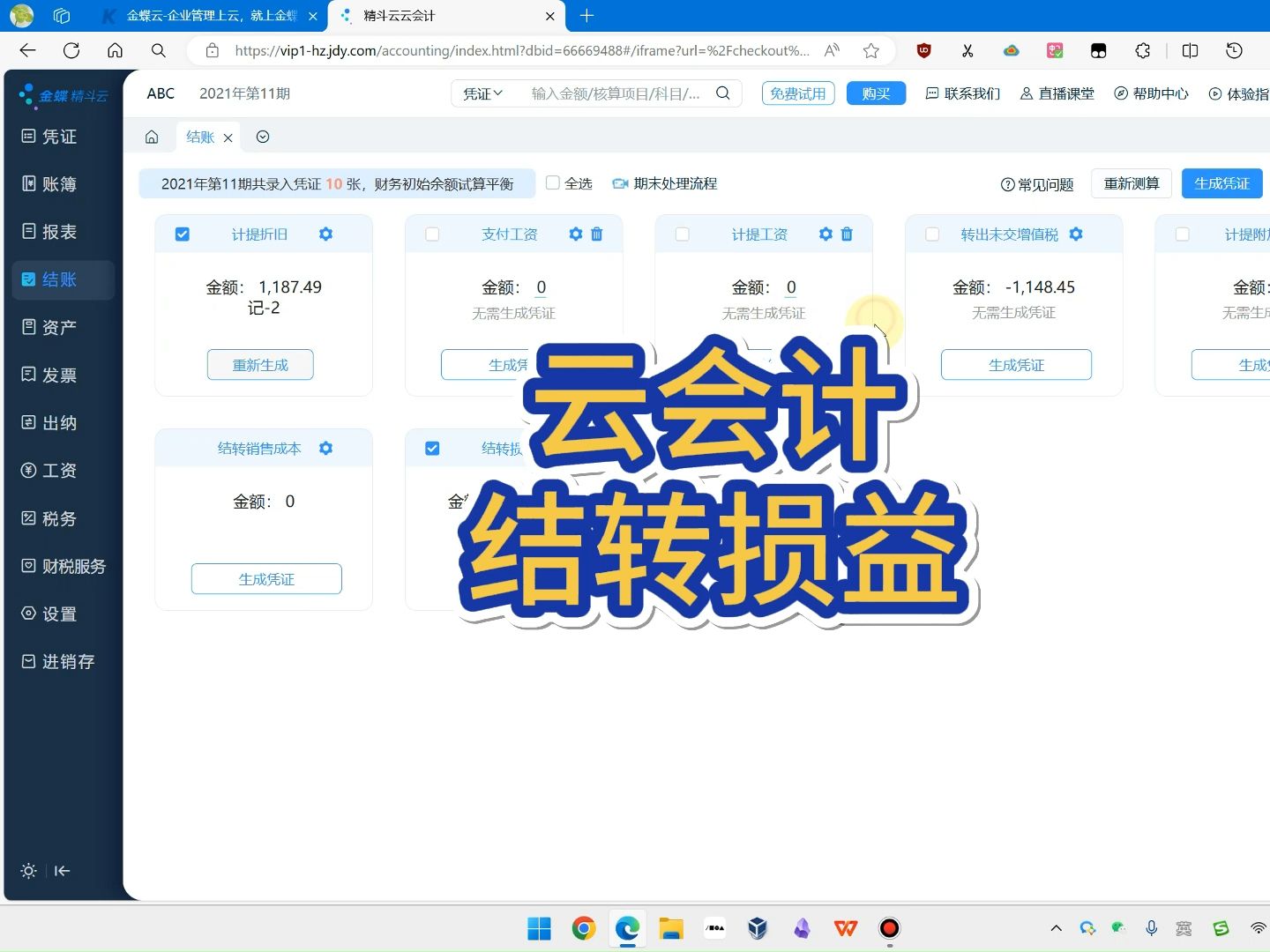
Task: Add this page to favorites star
Action: 871,50
